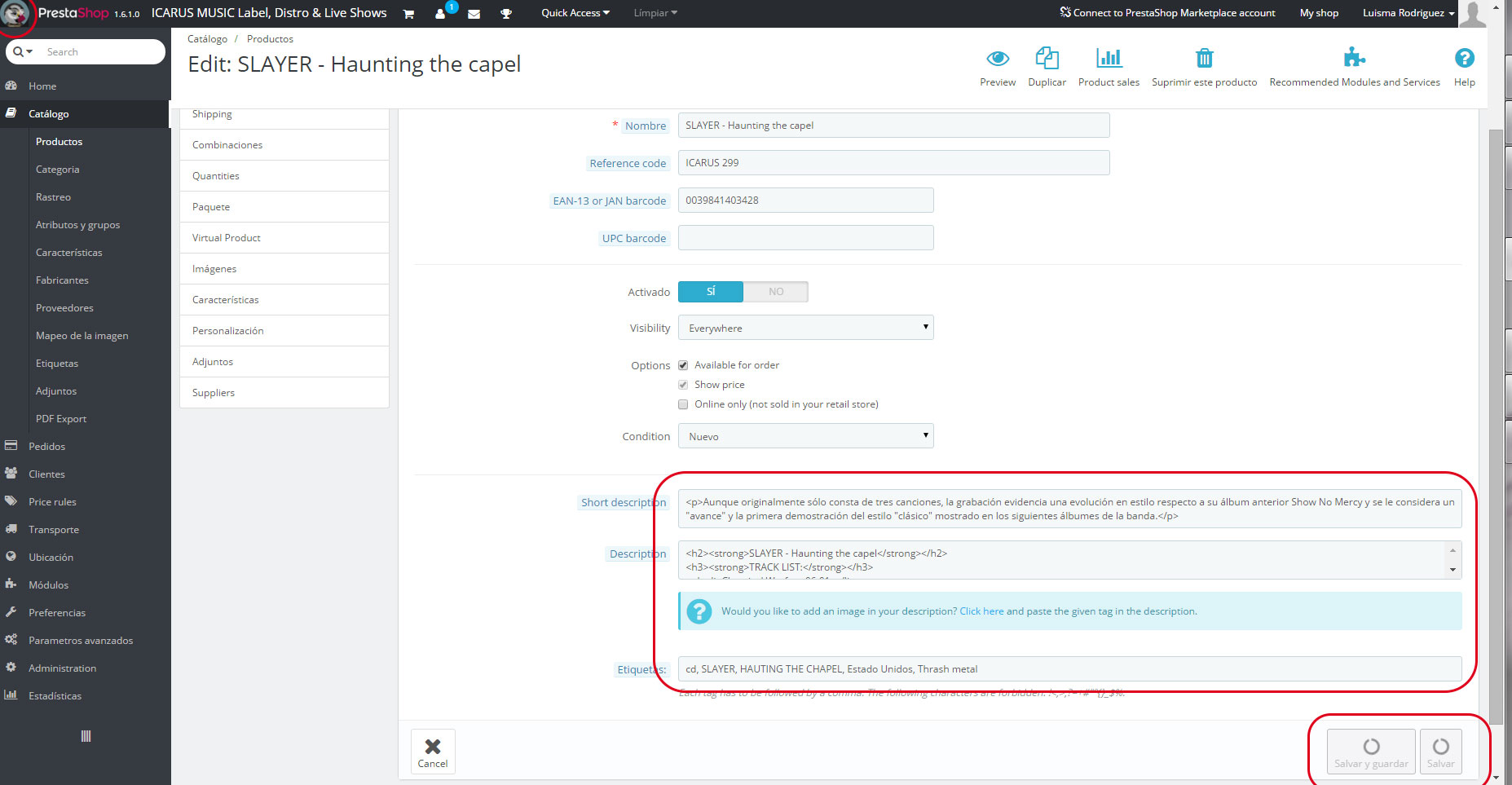
Task: Open the Help question mark icon
Action: tap(1464, 58)
